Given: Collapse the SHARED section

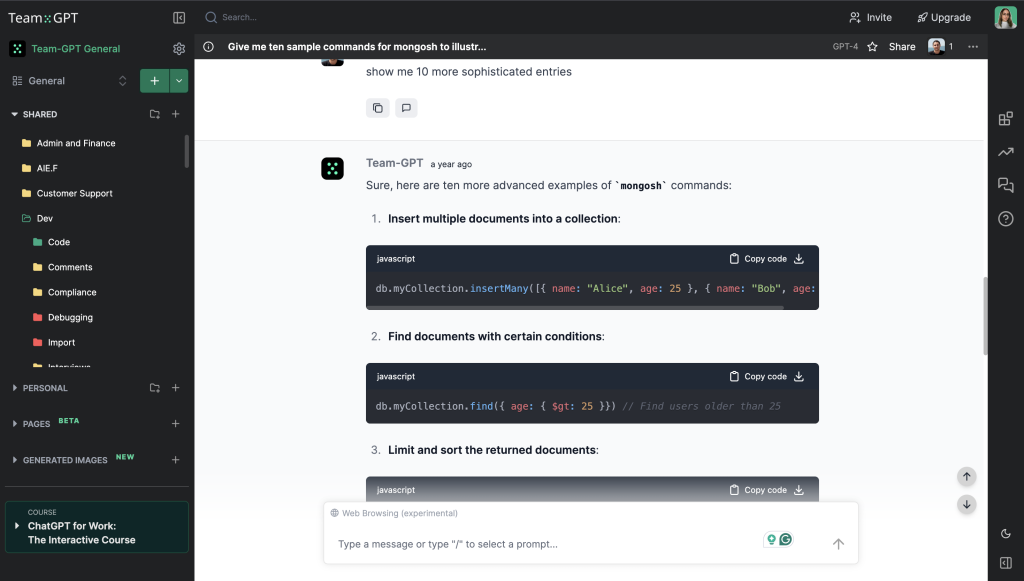Looking at the screenshot, I should pyautogui.click(x=14, y=114).
